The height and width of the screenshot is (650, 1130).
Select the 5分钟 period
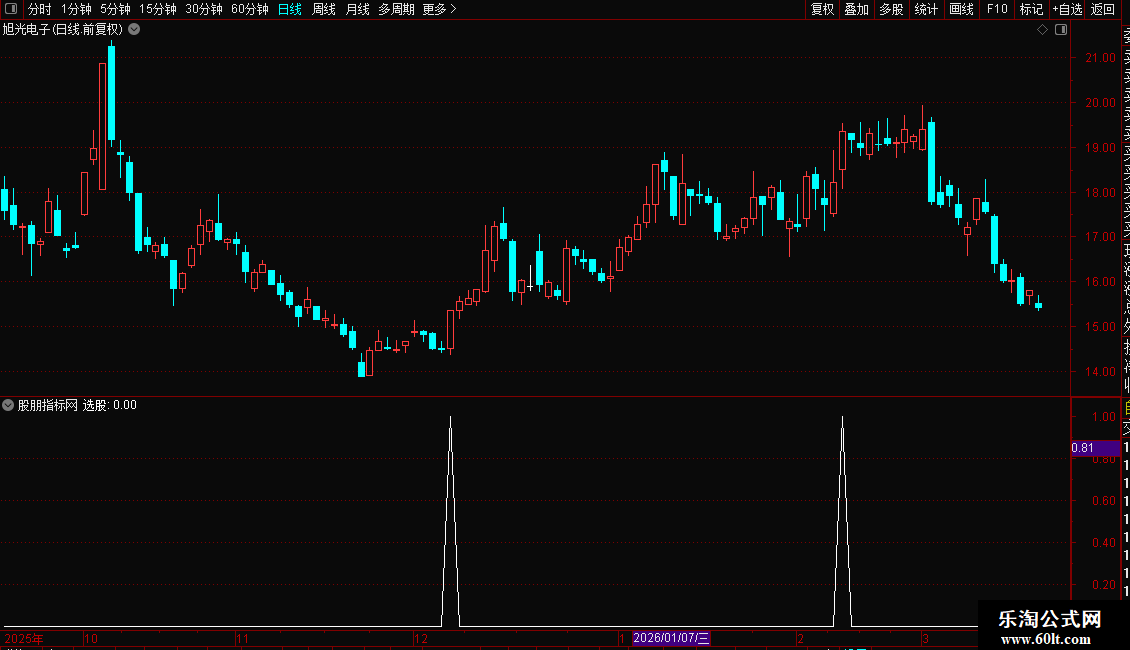[115, 9]
